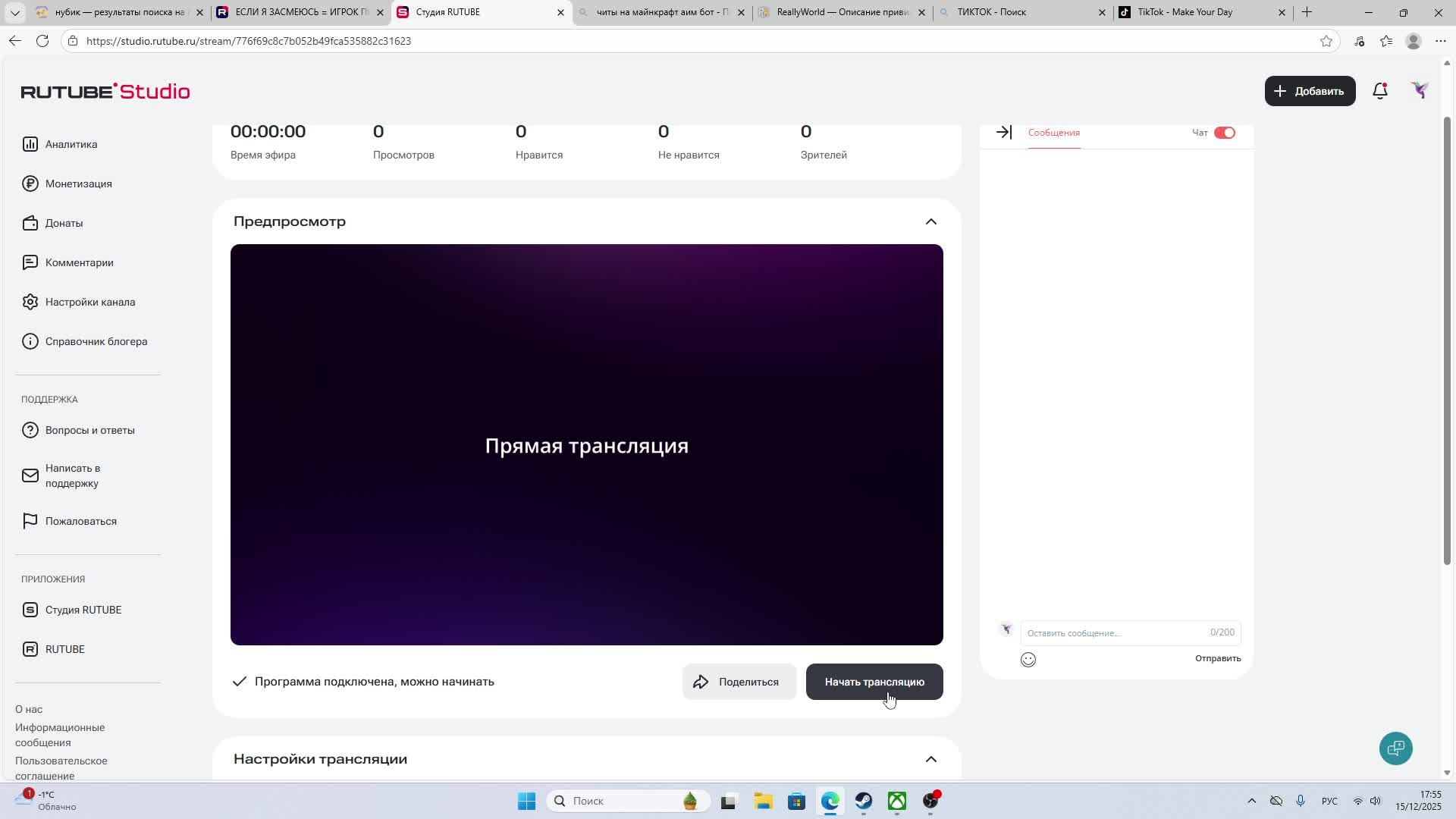
Task: Click the Monetization ruble icon
Action: 30,184
